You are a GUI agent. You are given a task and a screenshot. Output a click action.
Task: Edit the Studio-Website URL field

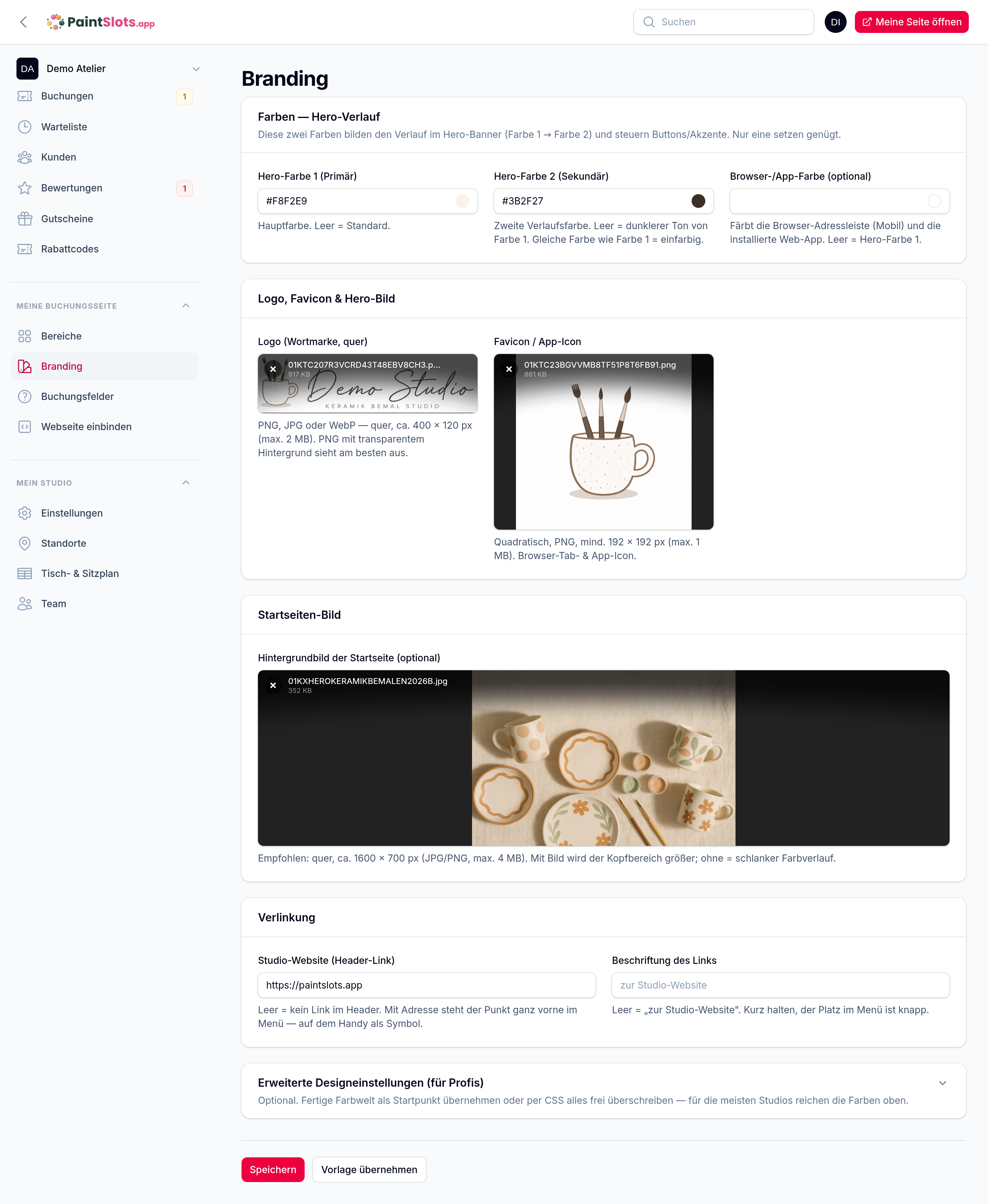coord(426,985)
